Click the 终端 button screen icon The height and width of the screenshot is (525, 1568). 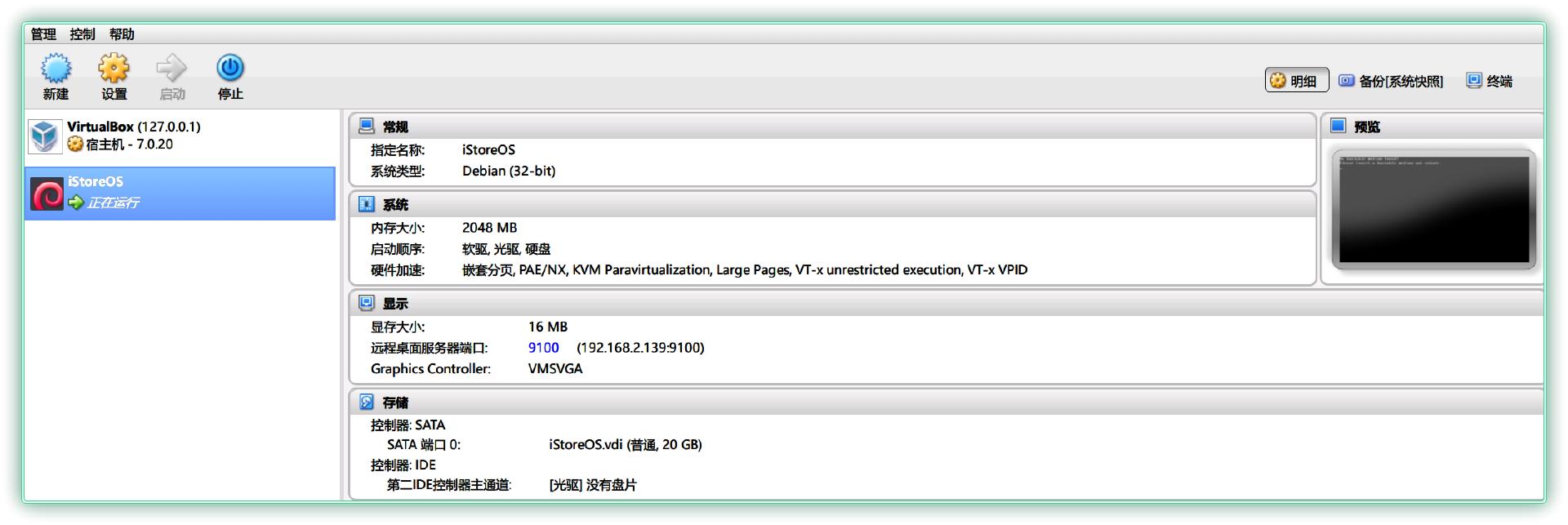click(x=1474, y=80)
